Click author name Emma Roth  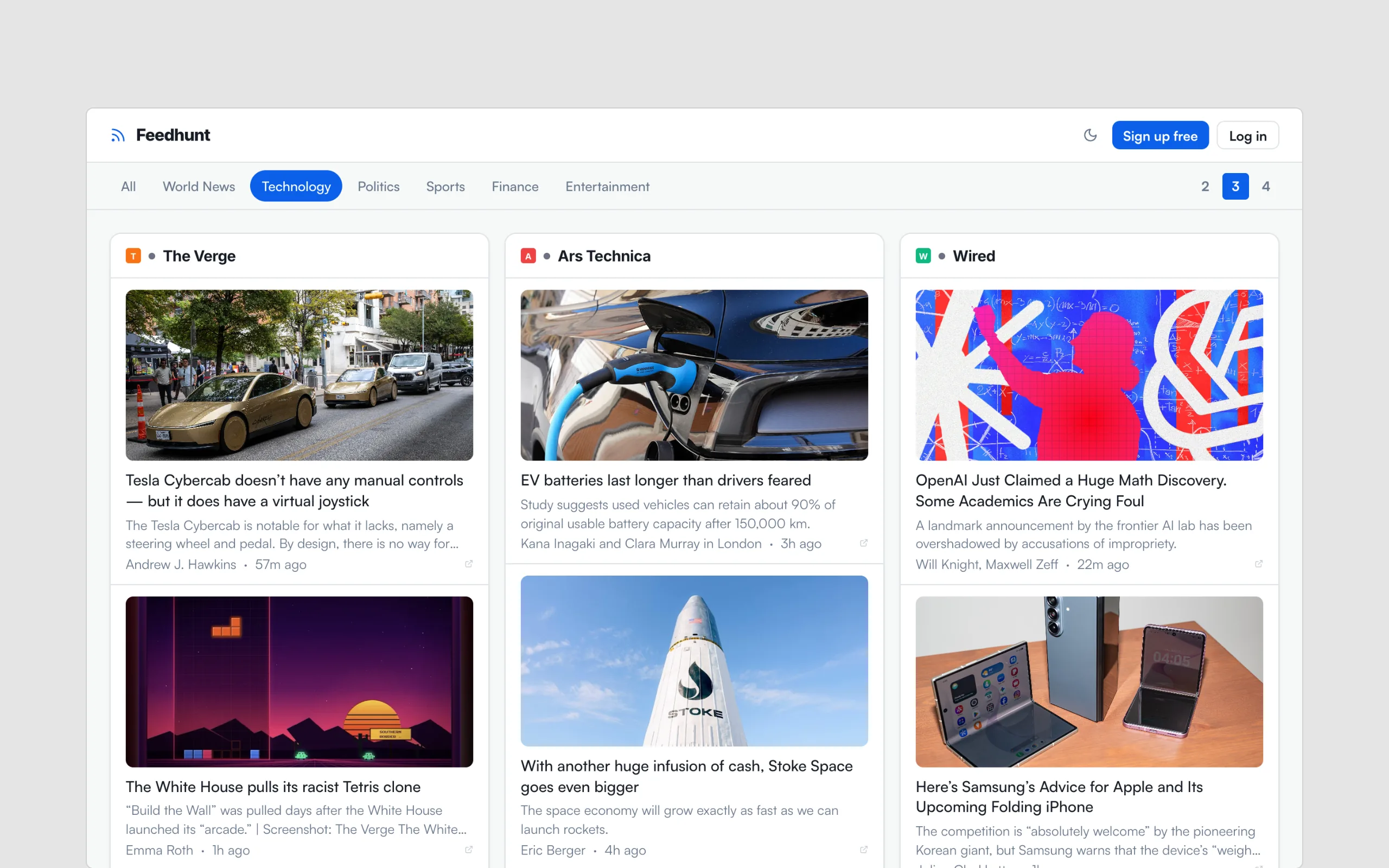click(160, 850)
